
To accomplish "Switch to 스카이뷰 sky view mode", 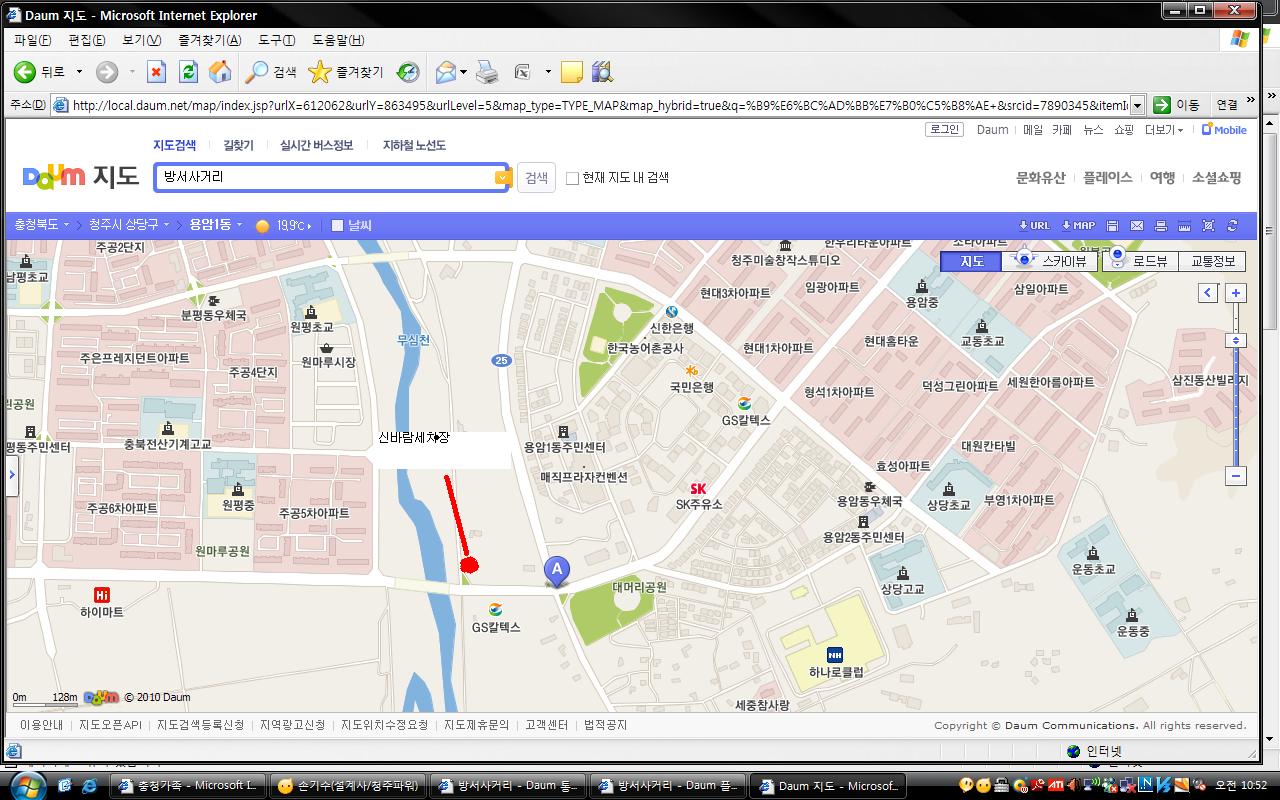I will (x=1050, y=261).
